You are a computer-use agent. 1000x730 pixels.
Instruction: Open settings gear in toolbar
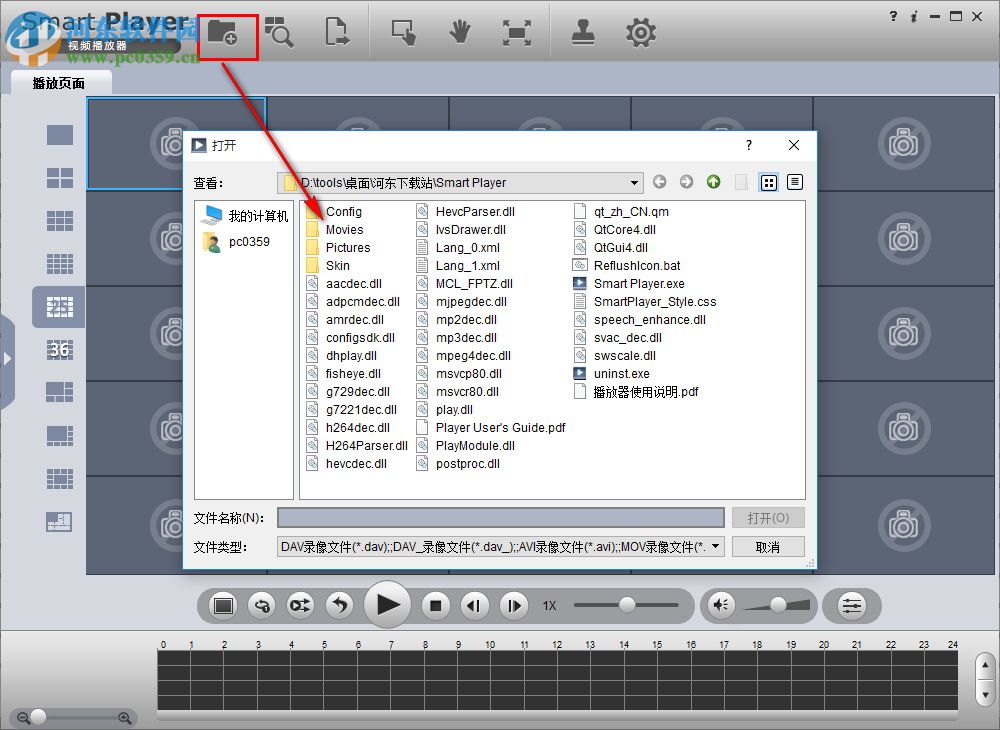click(641, 33)
